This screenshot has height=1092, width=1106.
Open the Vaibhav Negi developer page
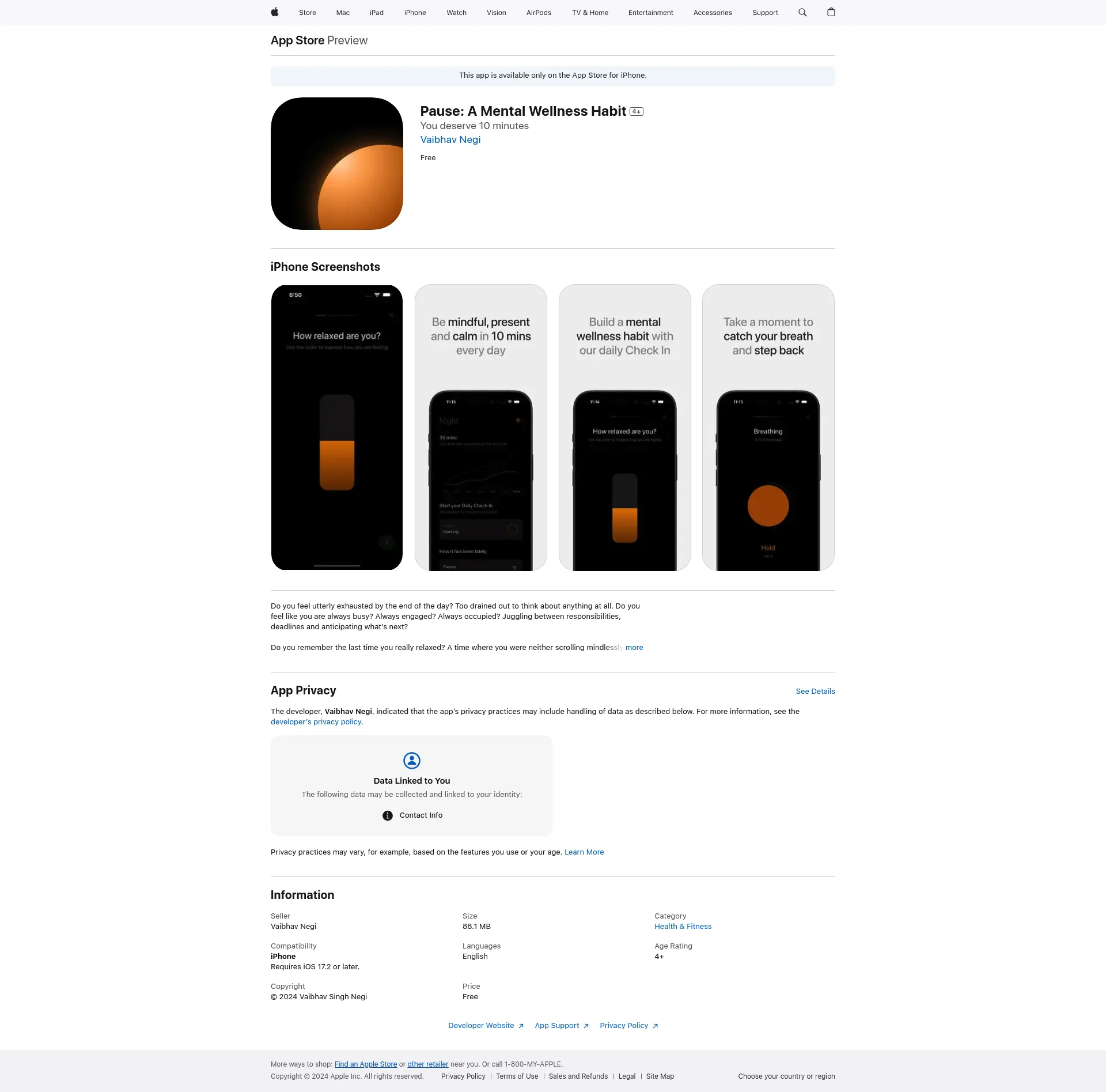pos(450,140)
